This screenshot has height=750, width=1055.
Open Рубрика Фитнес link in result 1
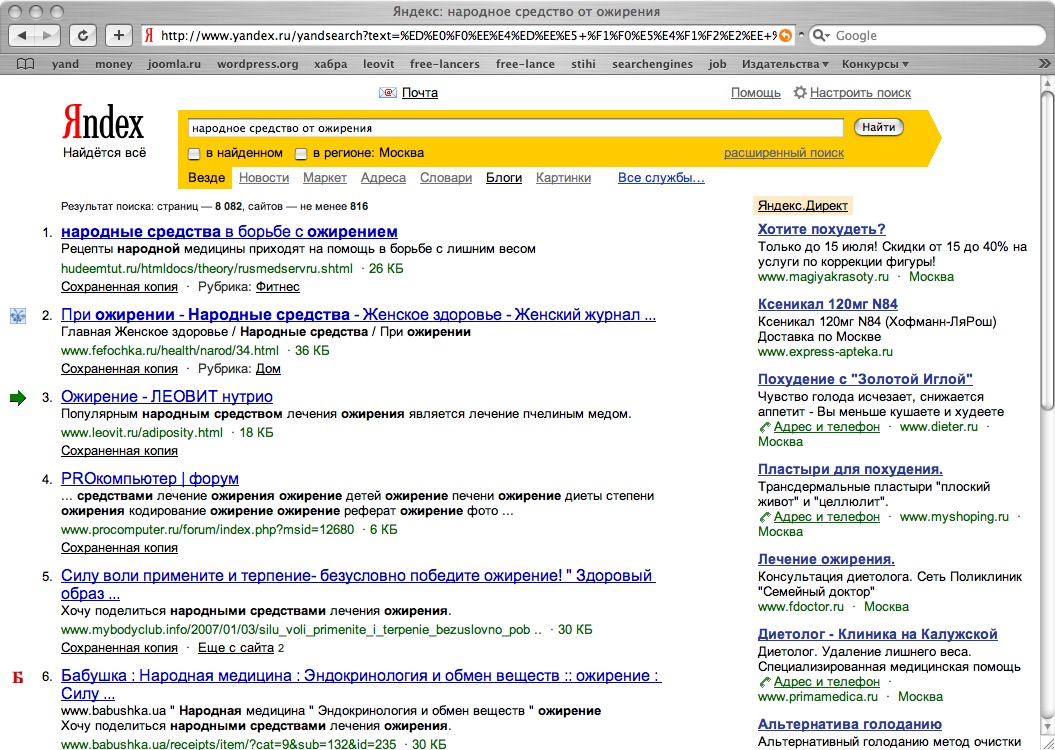coord(277,287)
